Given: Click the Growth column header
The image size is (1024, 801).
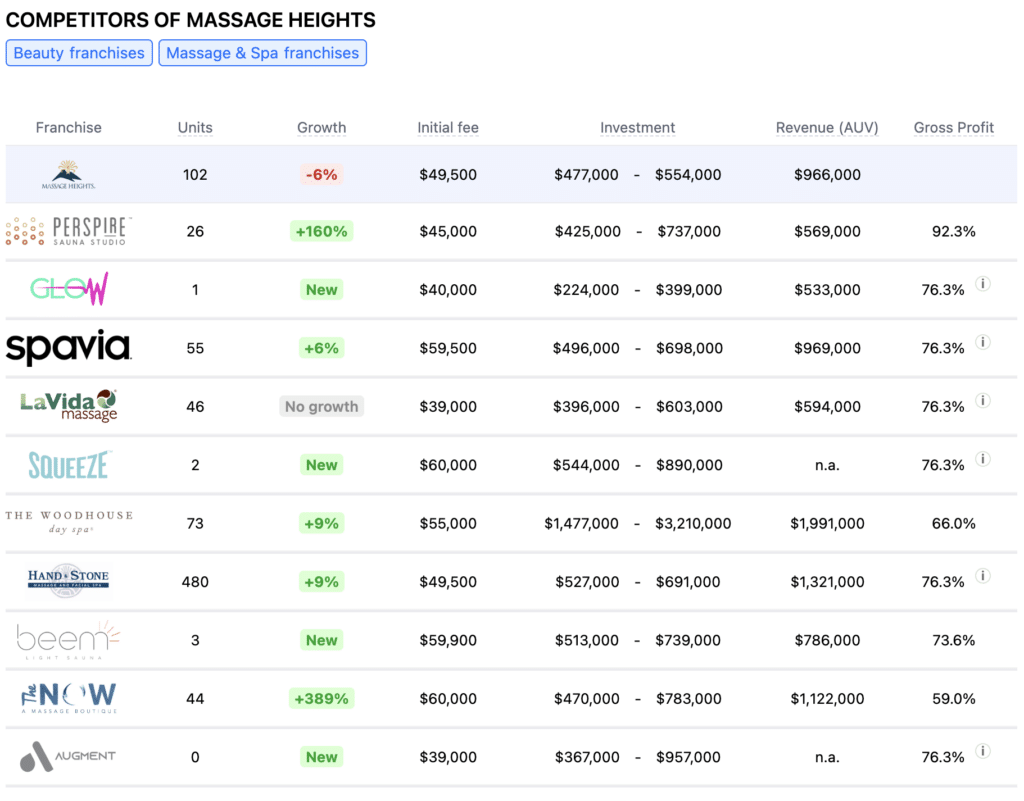Looking at the screenshot, I should tap(321, 127).
